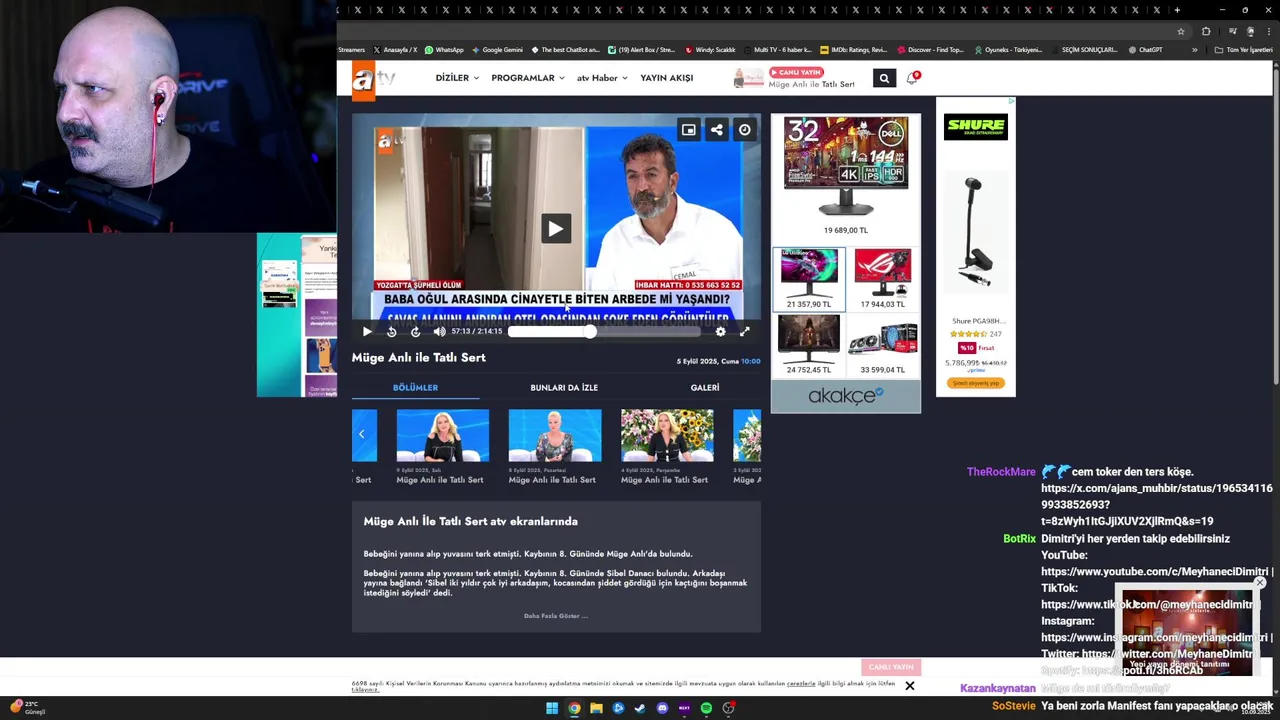
Task: Switch to the BUNLARI DA İZLE tab
Action: click(x=564, y=387)
